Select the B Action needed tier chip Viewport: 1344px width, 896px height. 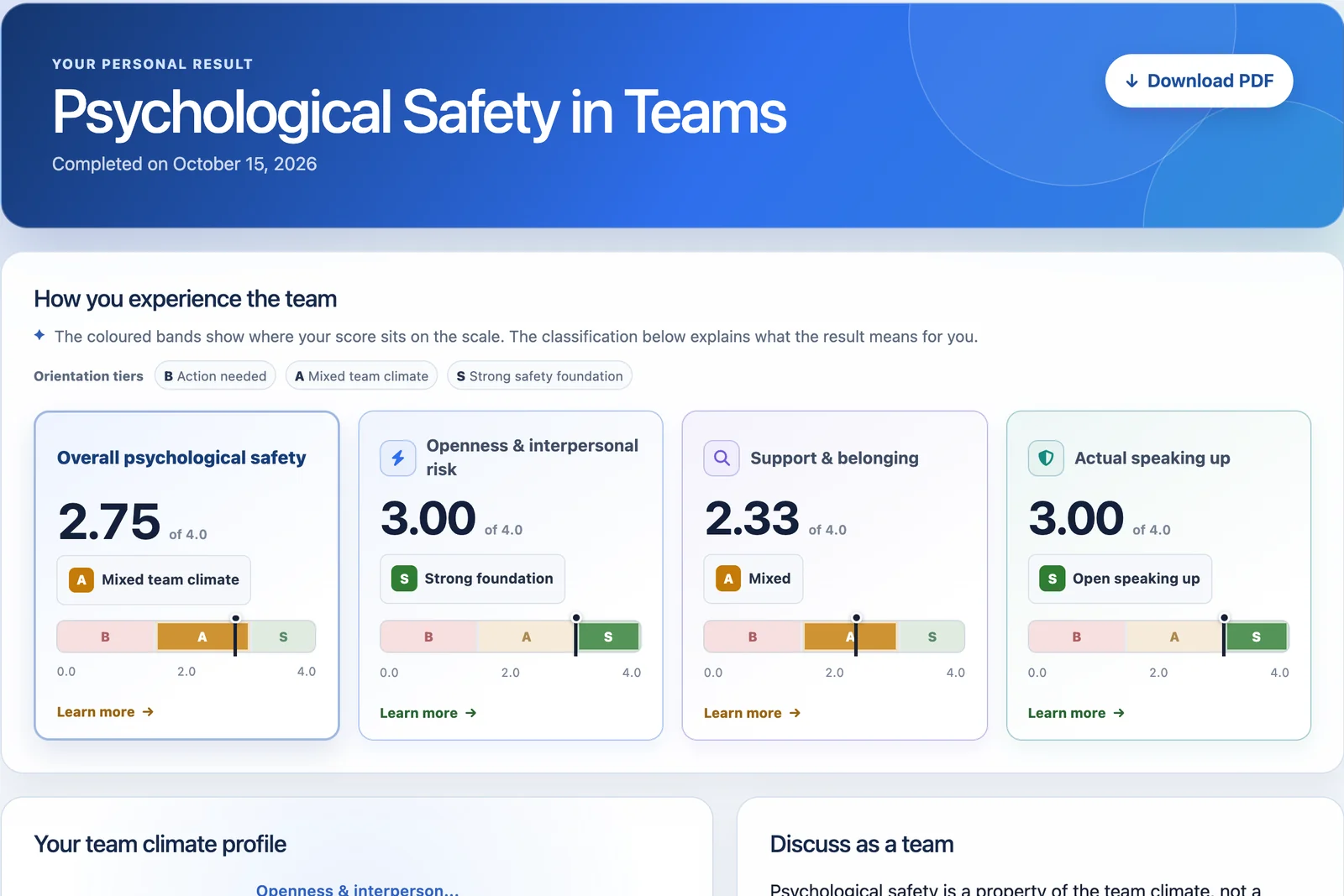click(x=215, y=376)
